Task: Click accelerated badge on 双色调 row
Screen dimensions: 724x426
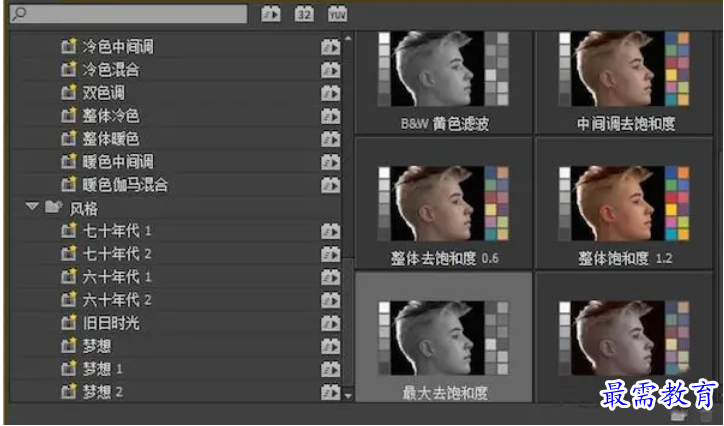Action: 331,93
